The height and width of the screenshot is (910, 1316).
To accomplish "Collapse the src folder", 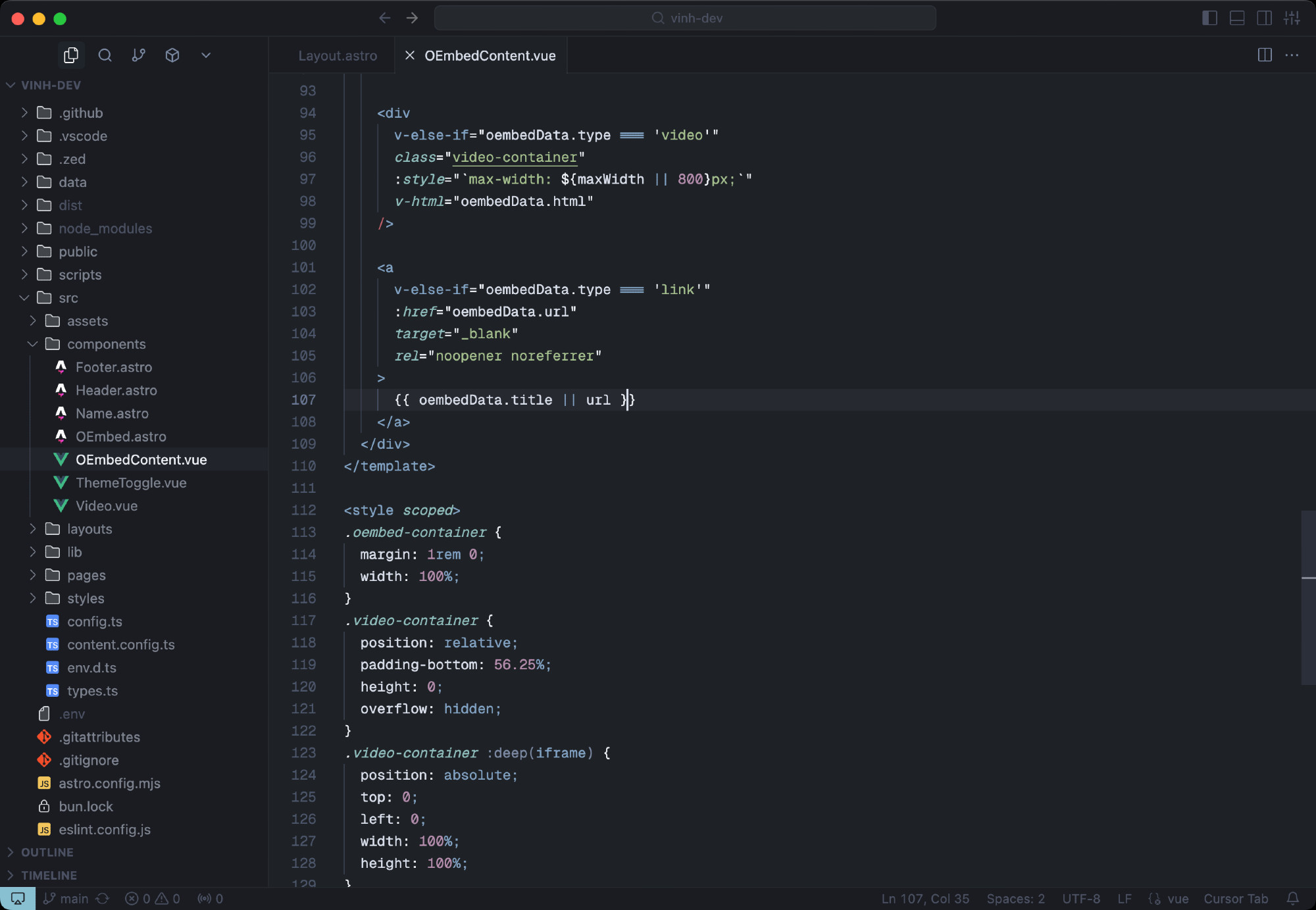I will point(134,298).
